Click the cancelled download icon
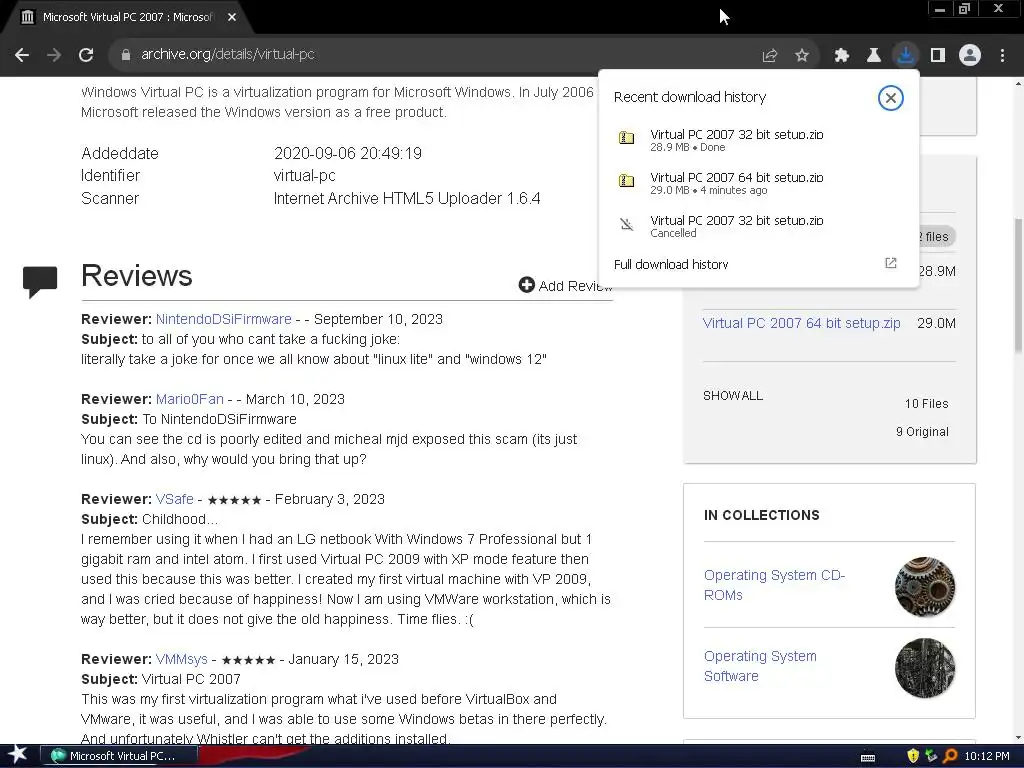This screenshot has width=1024, height=768. [x=626, y=225]
